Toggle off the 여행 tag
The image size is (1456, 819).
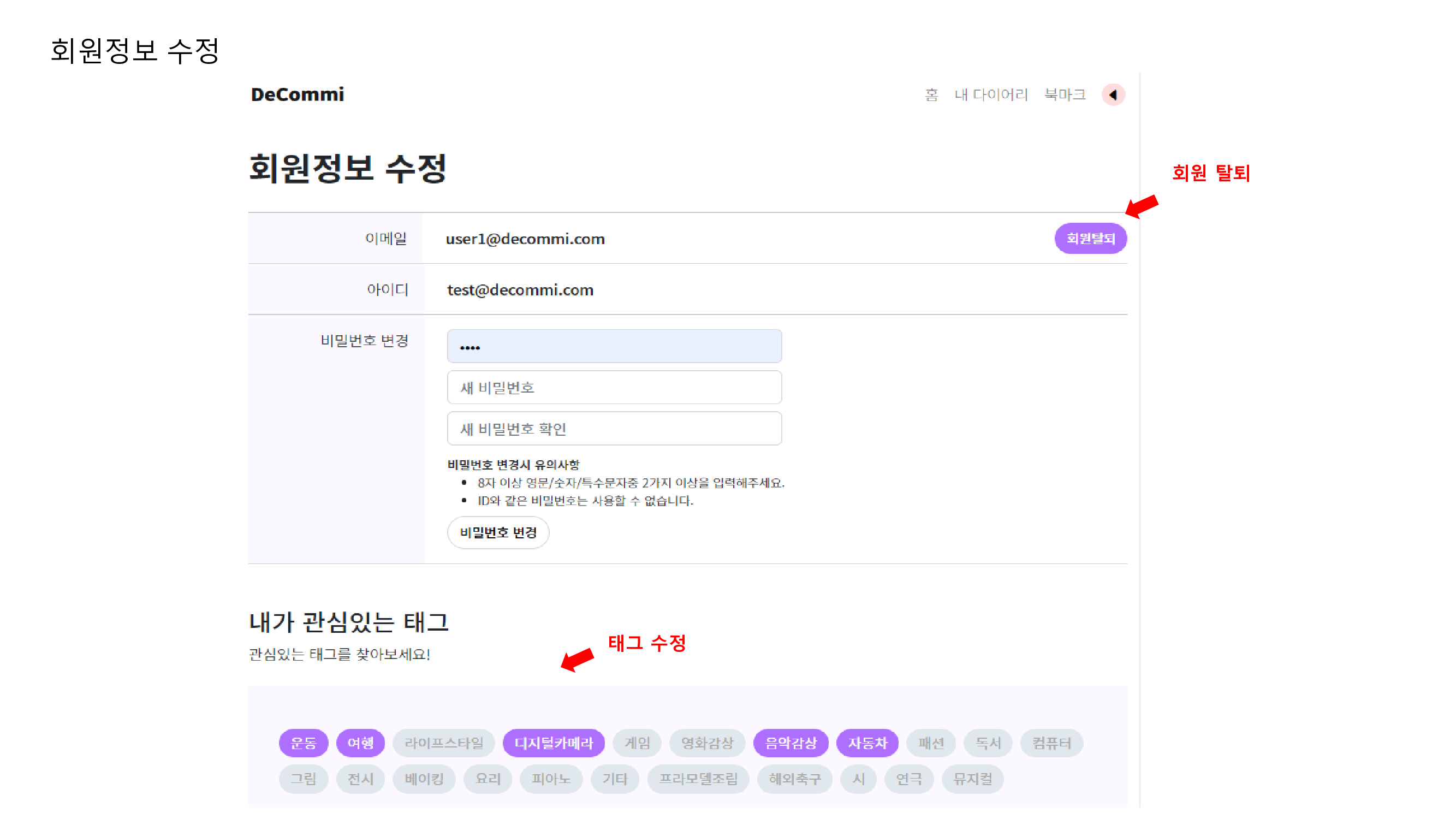tap(361, 743)
